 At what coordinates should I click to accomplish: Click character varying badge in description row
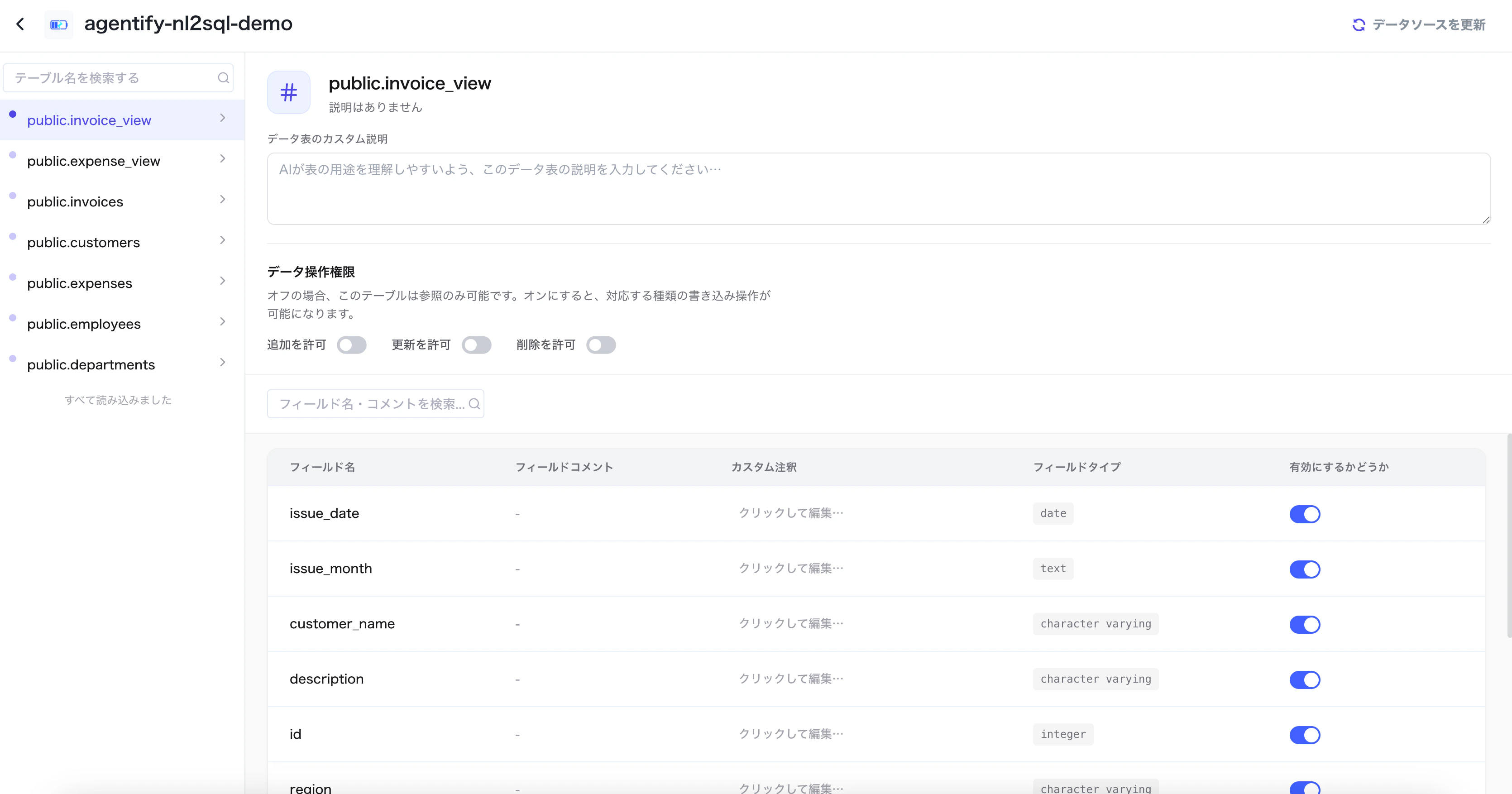[x=1096, y=679]
